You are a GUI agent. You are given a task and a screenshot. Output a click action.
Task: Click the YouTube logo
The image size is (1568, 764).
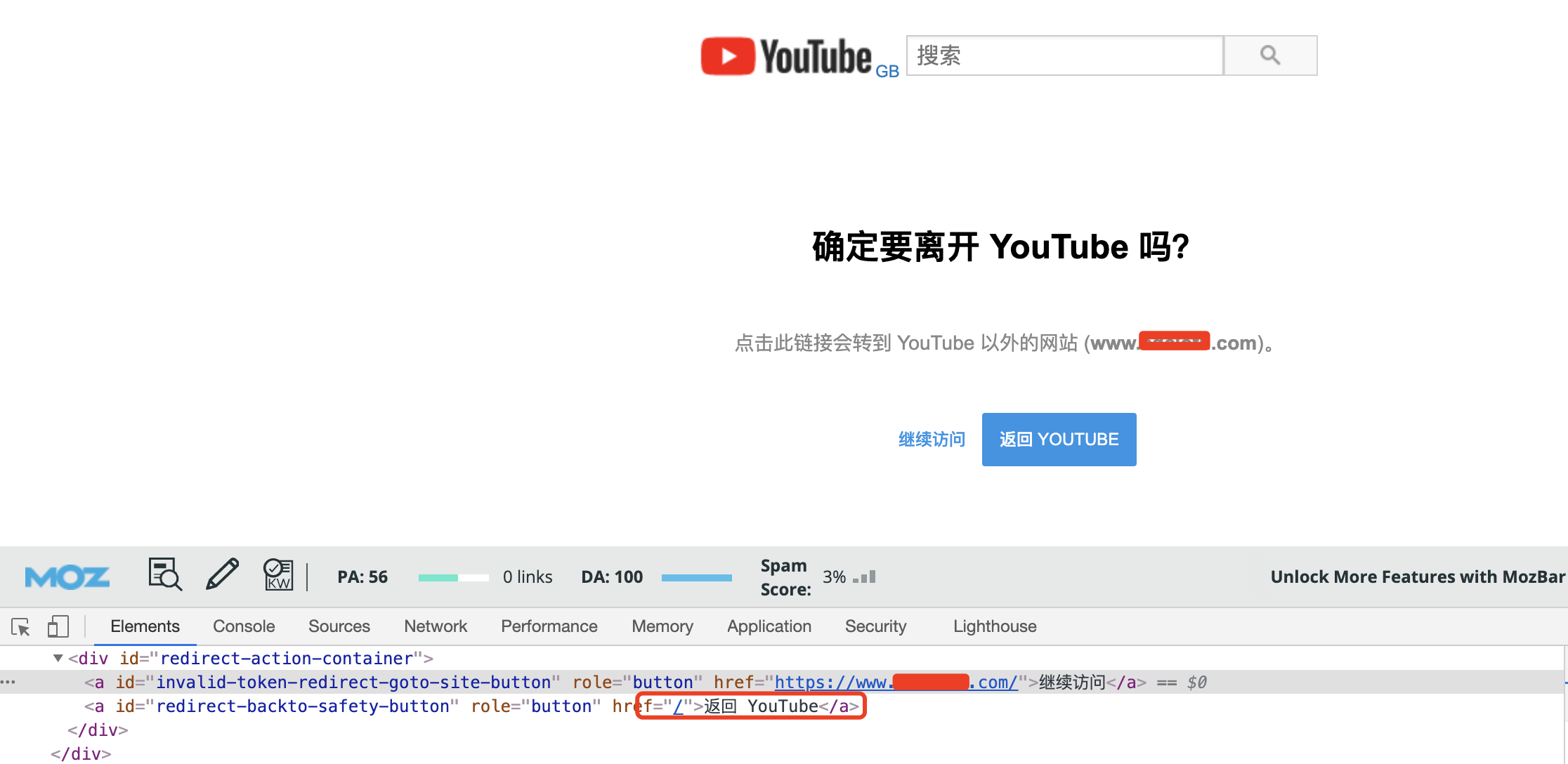point(785,56)
